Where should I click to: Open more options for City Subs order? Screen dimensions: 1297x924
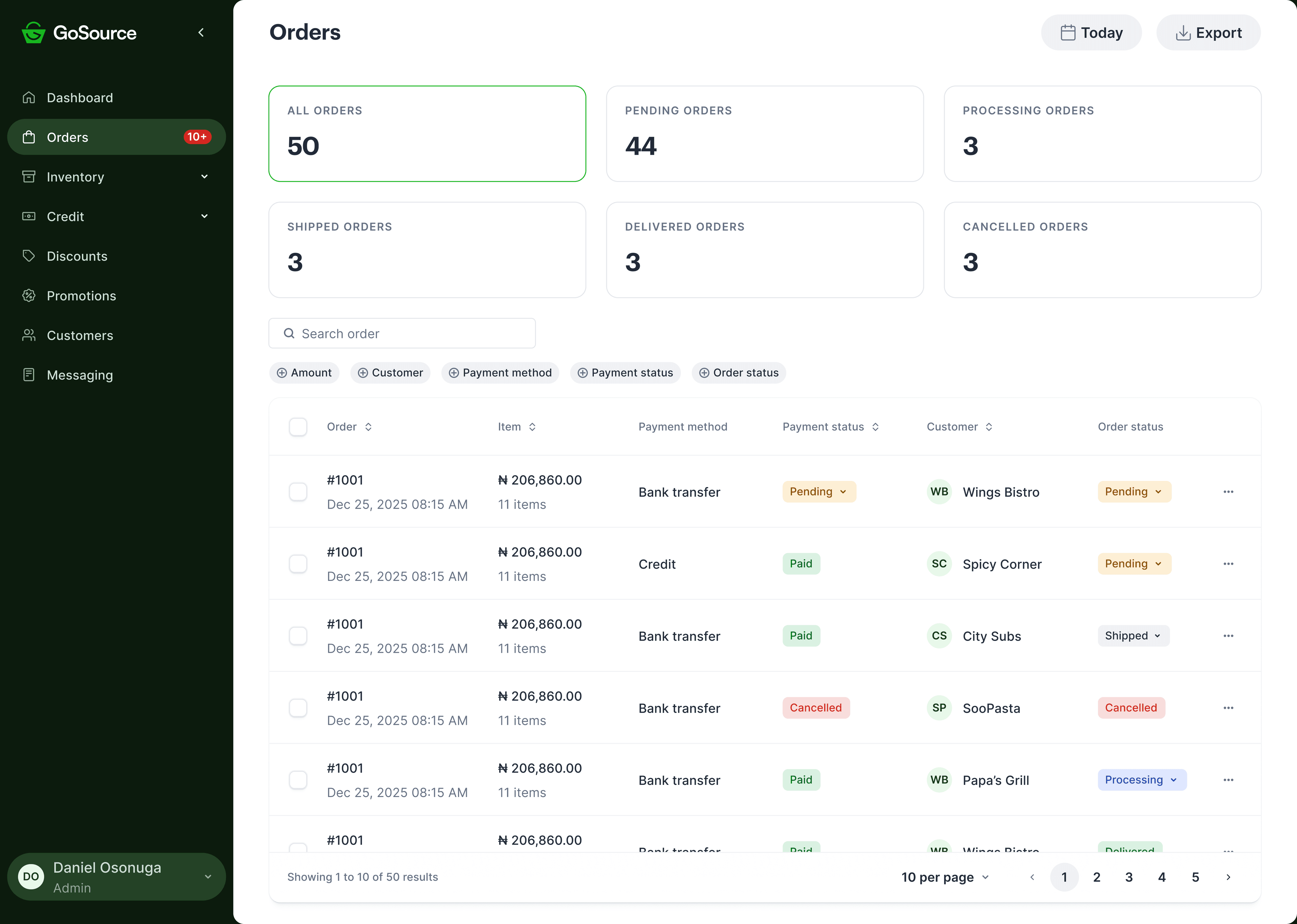tap(1228, 636)
